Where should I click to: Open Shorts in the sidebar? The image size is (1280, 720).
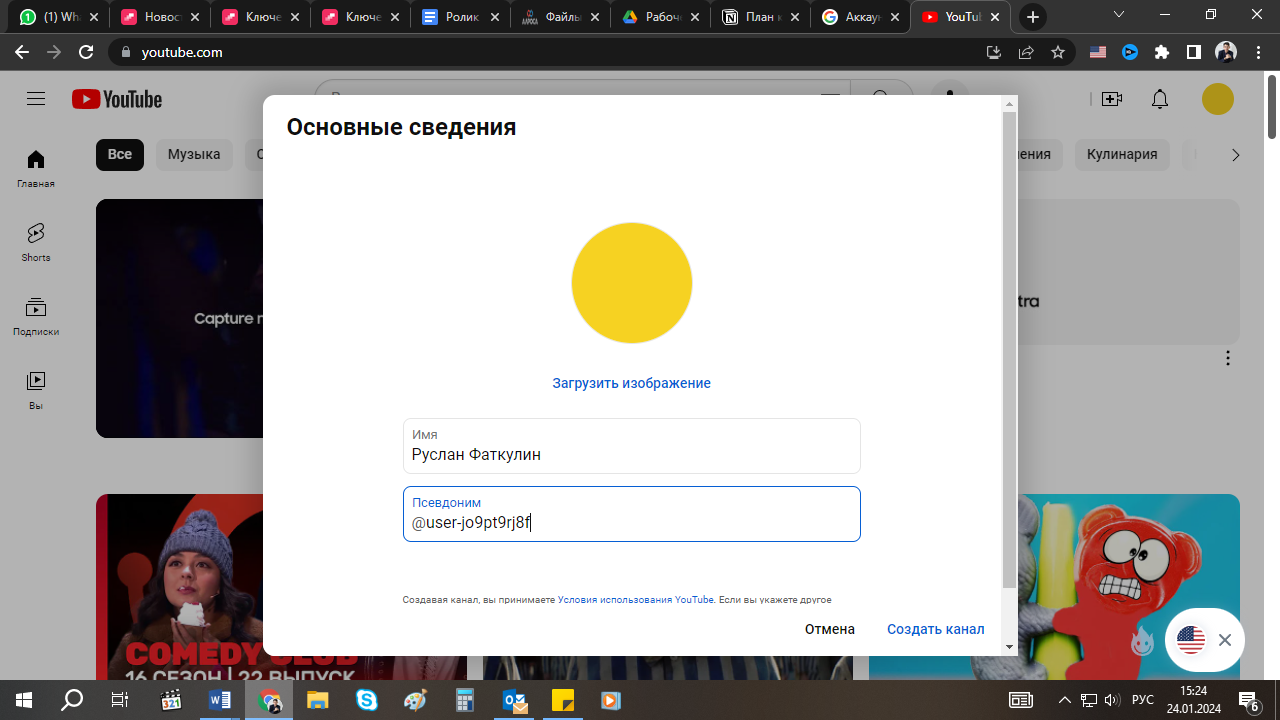pyautogui.click(x=36, y=242)
